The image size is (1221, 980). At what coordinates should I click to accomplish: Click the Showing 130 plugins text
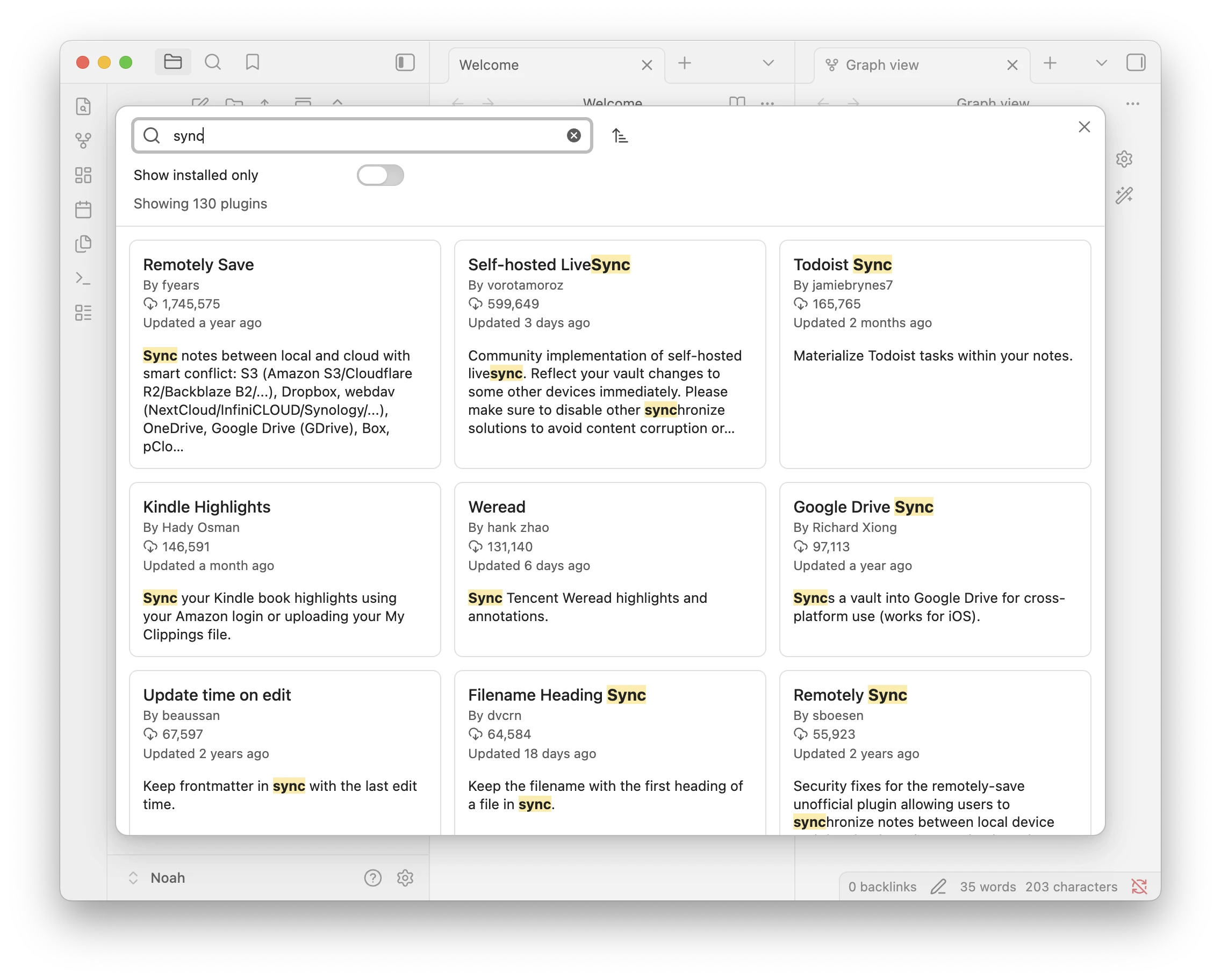tap(200, 204)
